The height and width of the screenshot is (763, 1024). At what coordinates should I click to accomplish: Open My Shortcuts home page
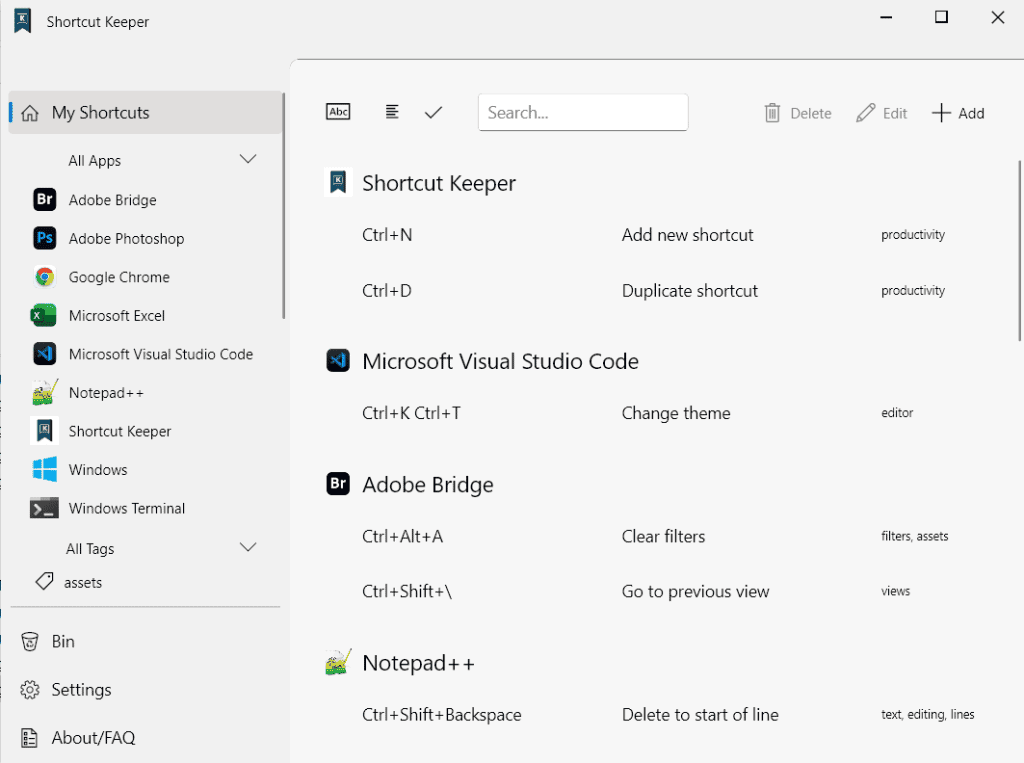pos(145,112)
